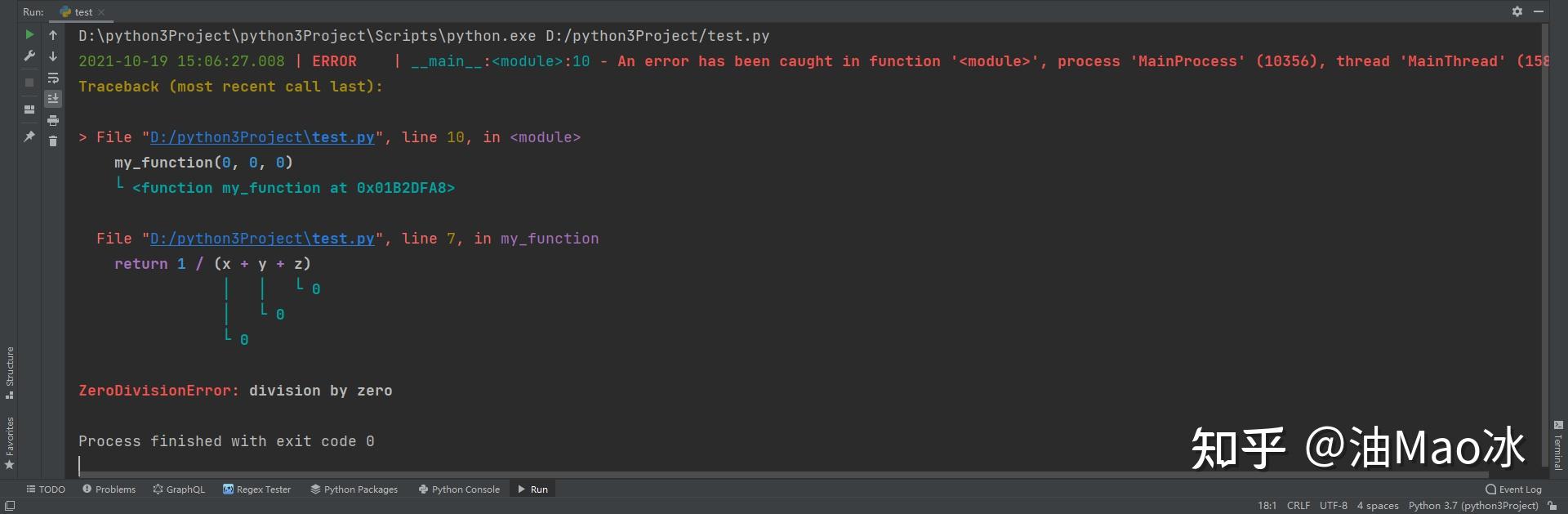Open test.py link at line 10
Image resolution: width=1568 pixels, height=514 pixels.
pyautogui.click(x=262, y=137)
